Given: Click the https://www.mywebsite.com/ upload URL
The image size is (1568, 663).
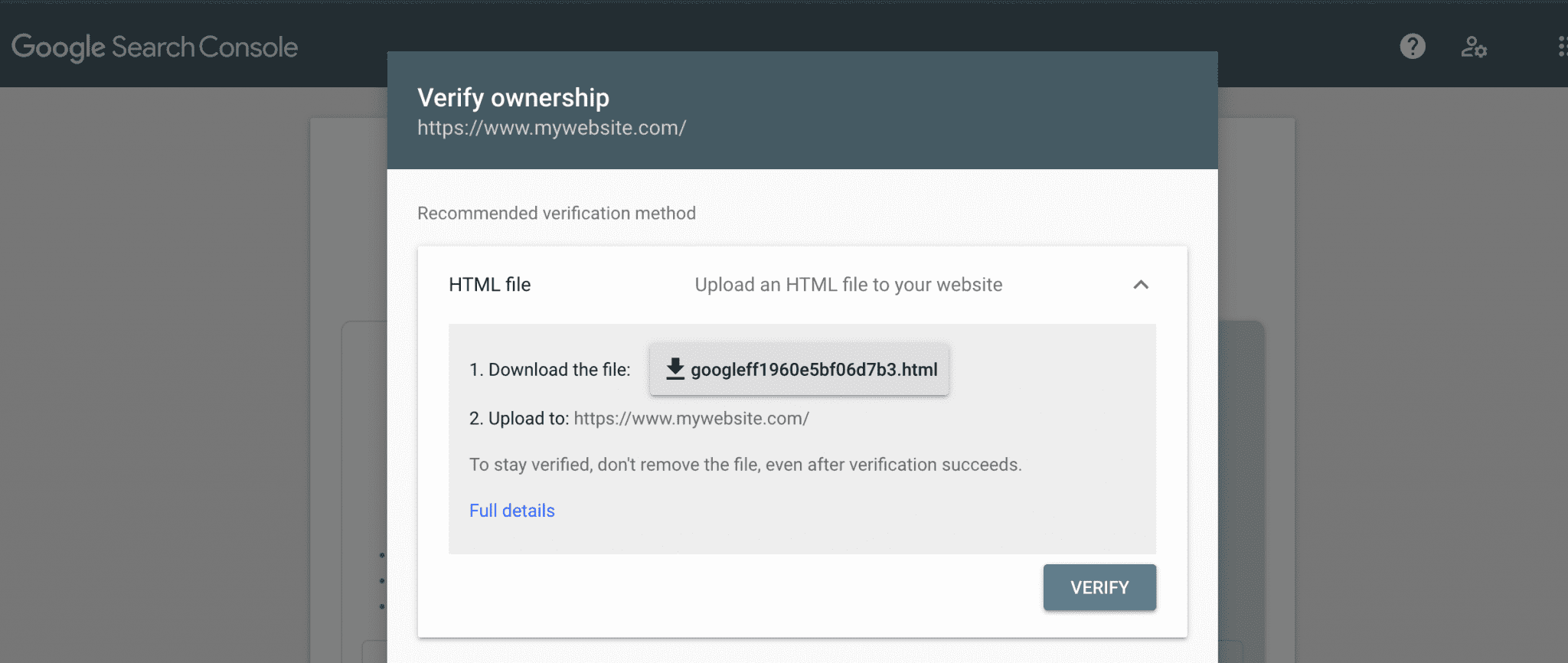Looking at the screenshot, I should coord(691,418).
